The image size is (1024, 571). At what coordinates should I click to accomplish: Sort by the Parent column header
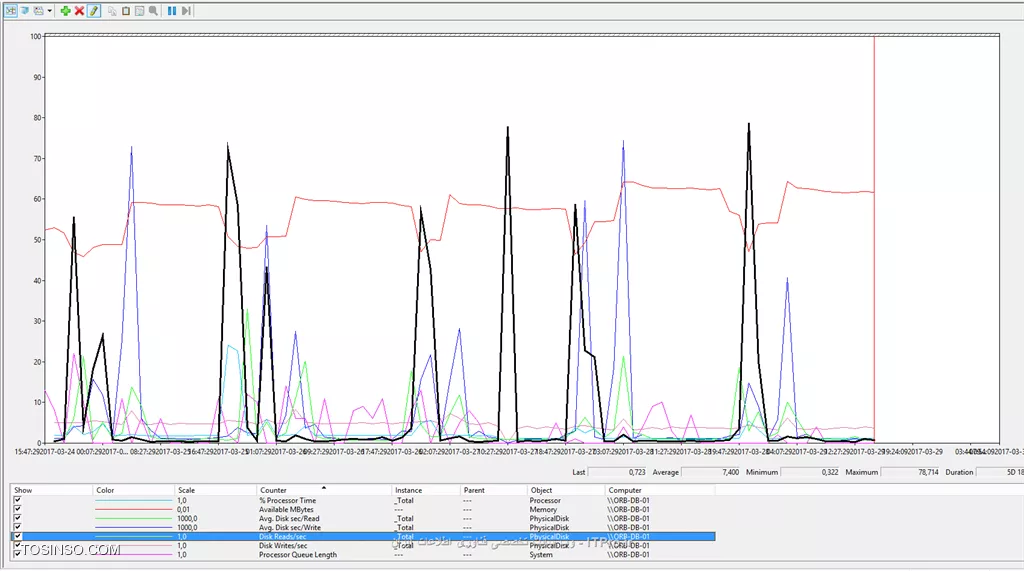click(x=493, y=490)
